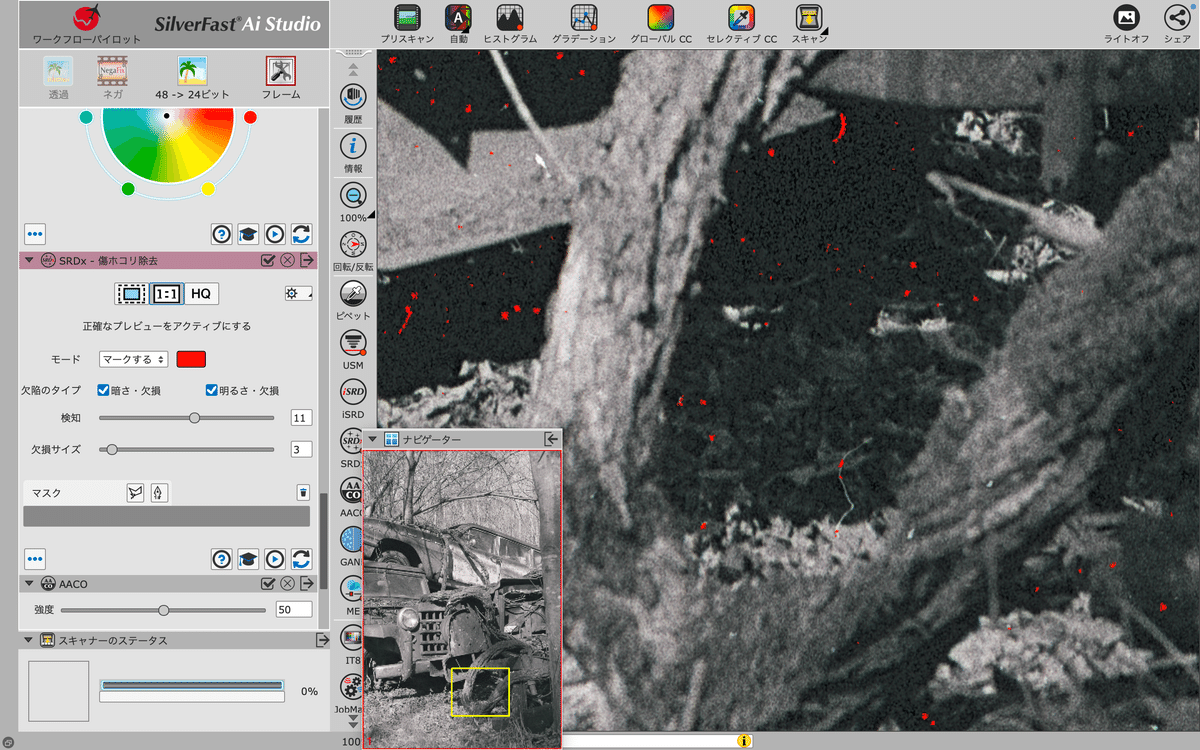Open the シェア icon top right

click(x=1178, y=18)
